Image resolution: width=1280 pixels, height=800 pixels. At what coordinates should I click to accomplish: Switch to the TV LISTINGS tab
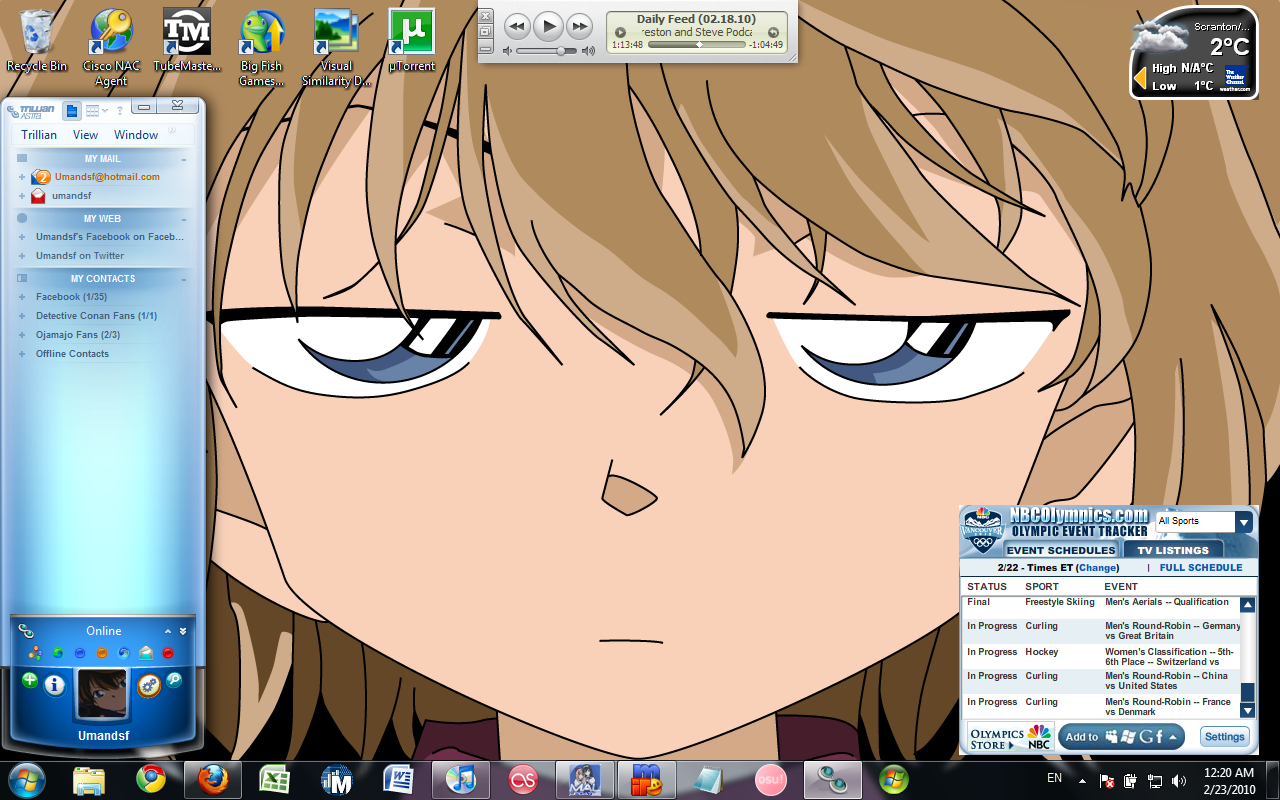click(x=1172, y=550)
